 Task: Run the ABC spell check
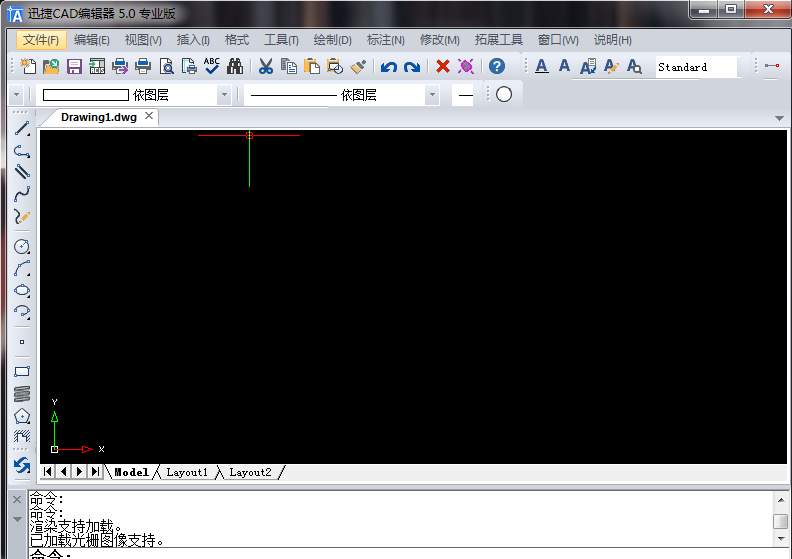pyautogui.click(x=212, y=66)
